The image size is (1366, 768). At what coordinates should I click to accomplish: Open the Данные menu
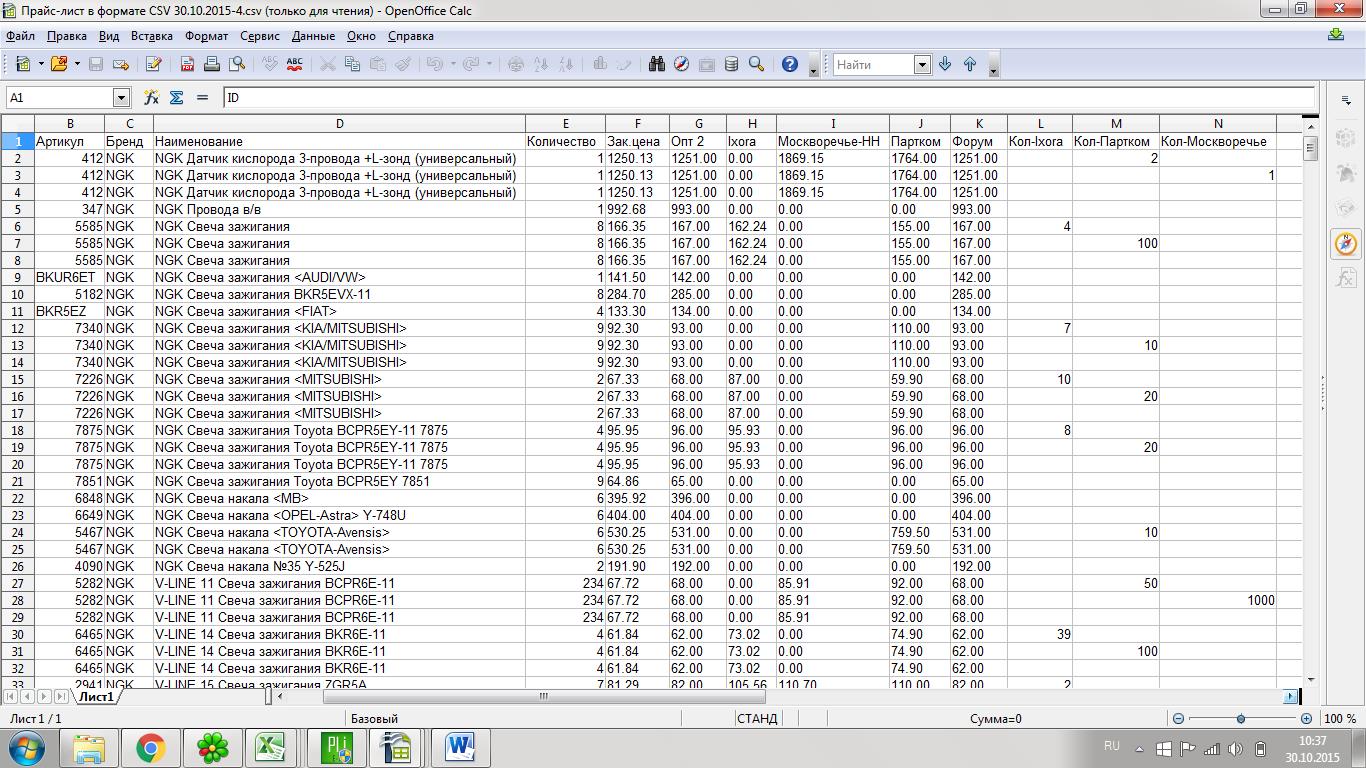pos(313,35)
